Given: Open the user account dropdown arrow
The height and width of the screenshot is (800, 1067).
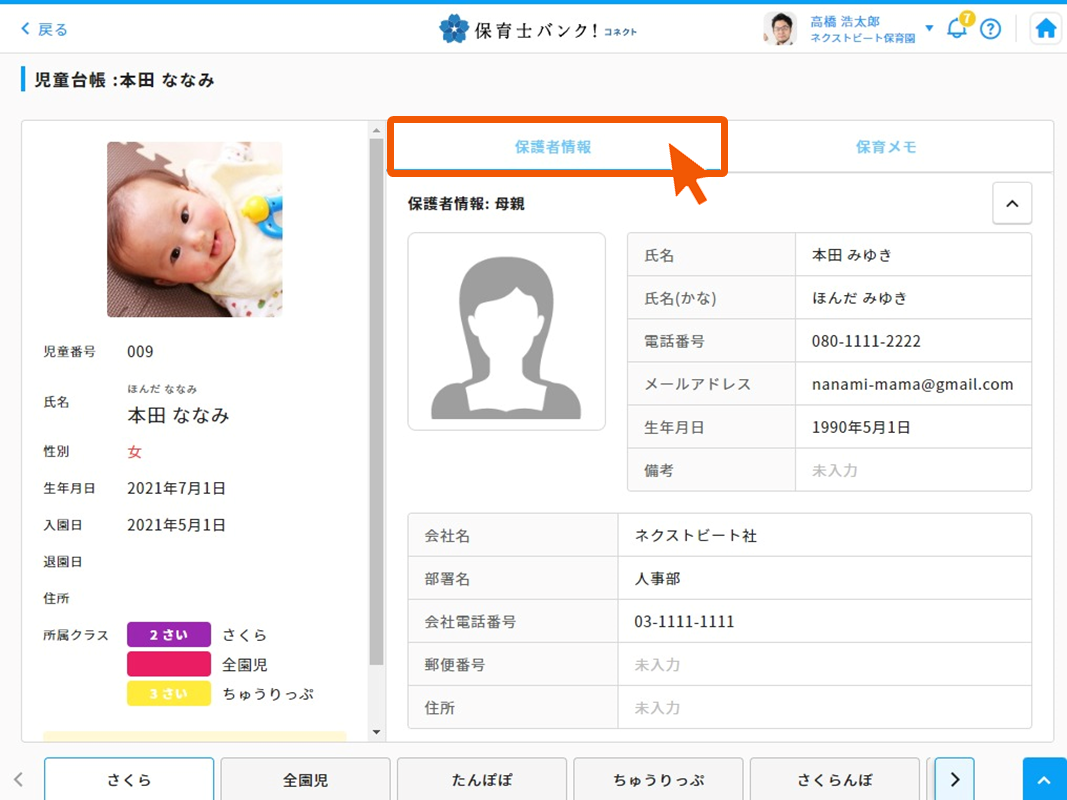Looking at the screenshot, I should (x=929, y=28).
